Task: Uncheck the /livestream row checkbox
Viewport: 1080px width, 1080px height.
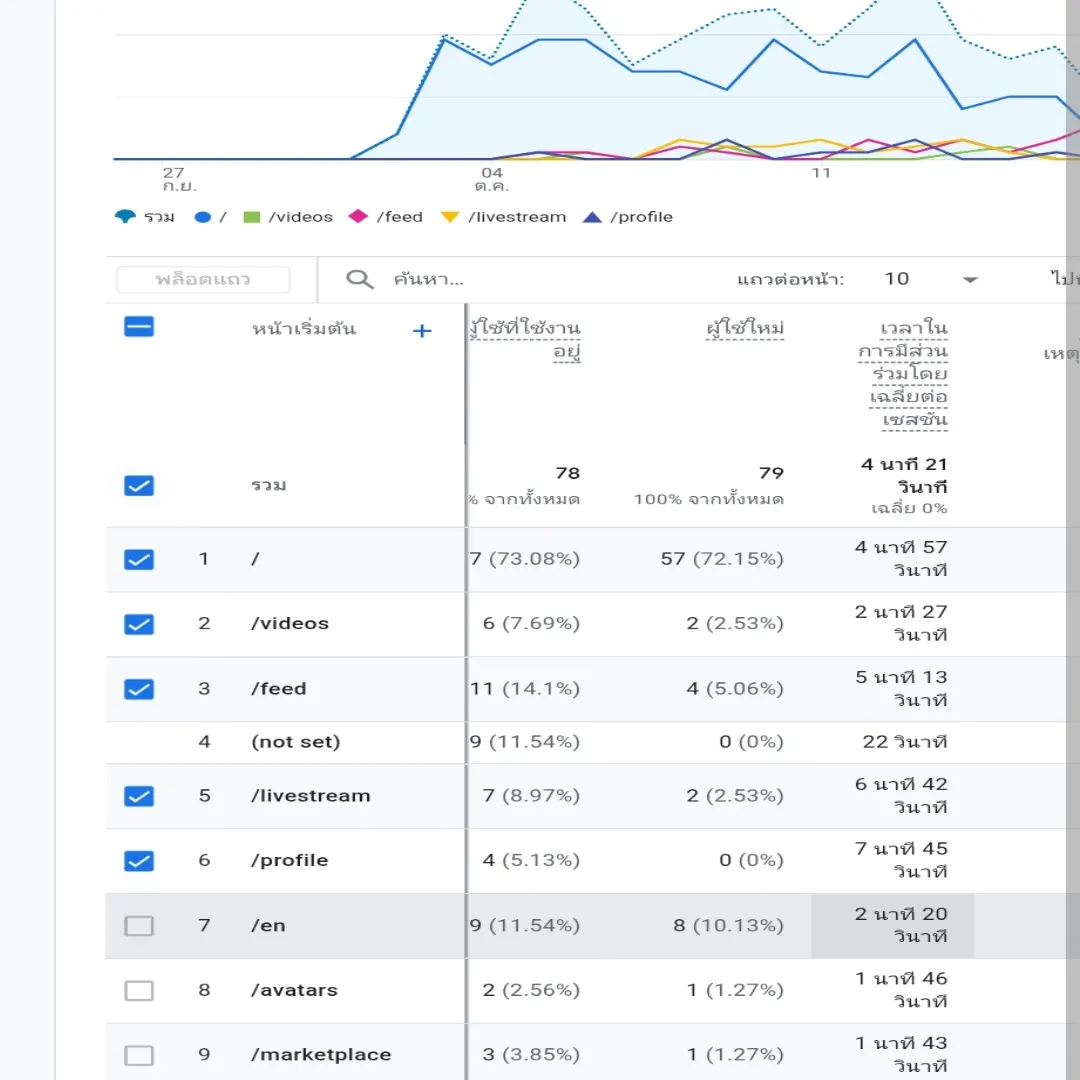Action: pyautogui.click(x=139, y=796)
